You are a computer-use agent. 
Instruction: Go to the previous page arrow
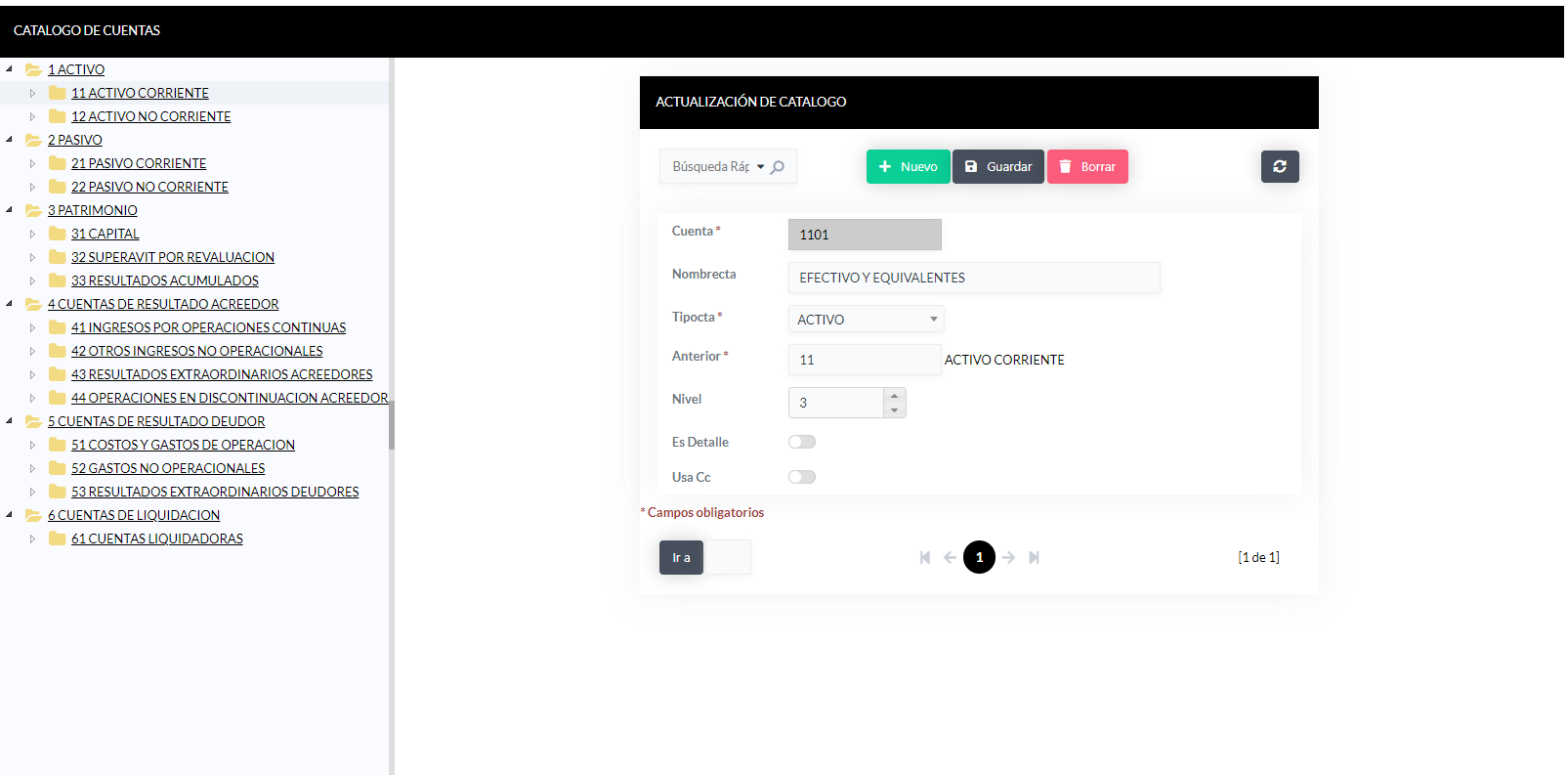tap(950, 557)
